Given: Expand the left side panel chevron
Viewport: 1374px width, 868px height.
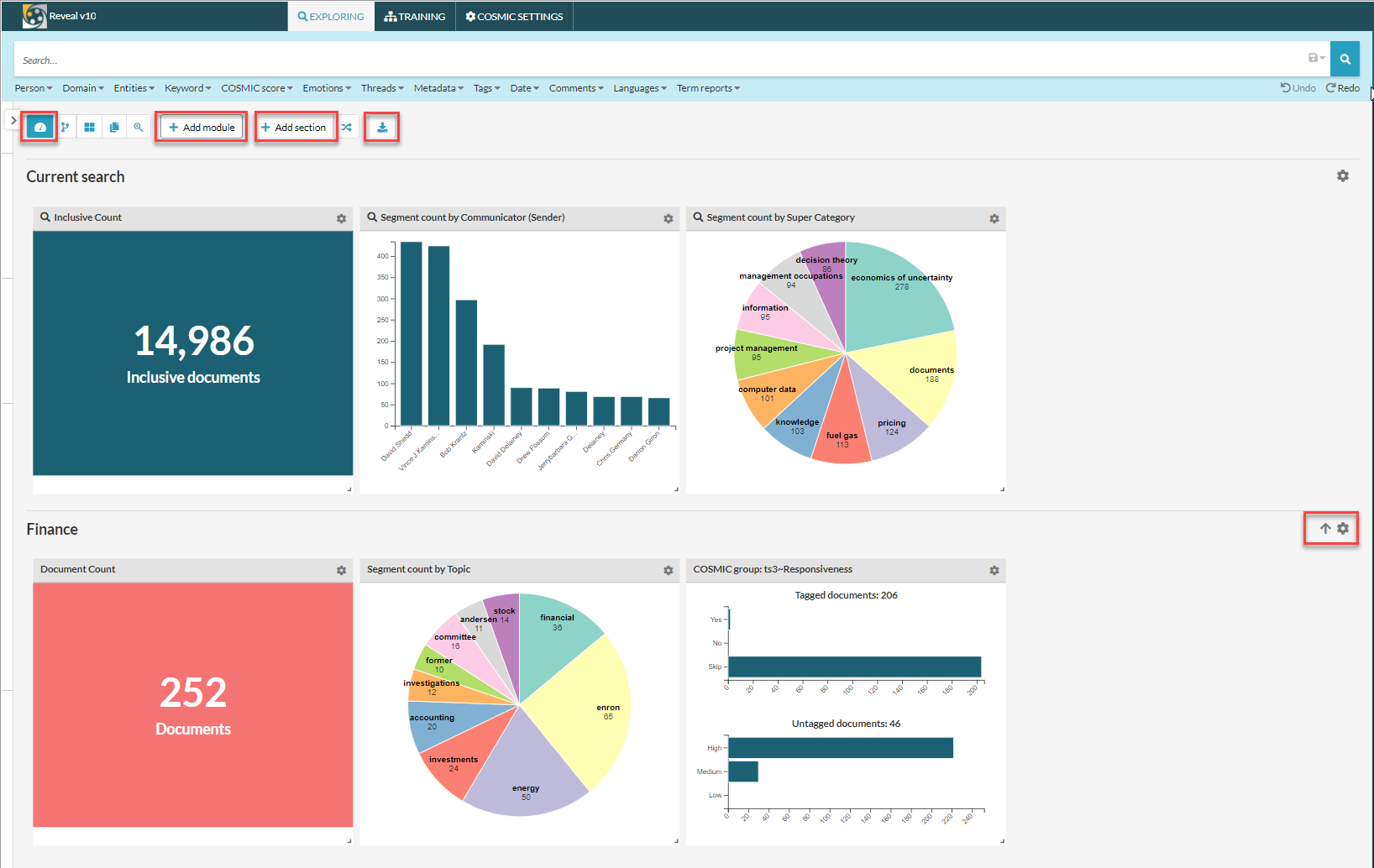Looking at the screenshot, I should point(13,120).
